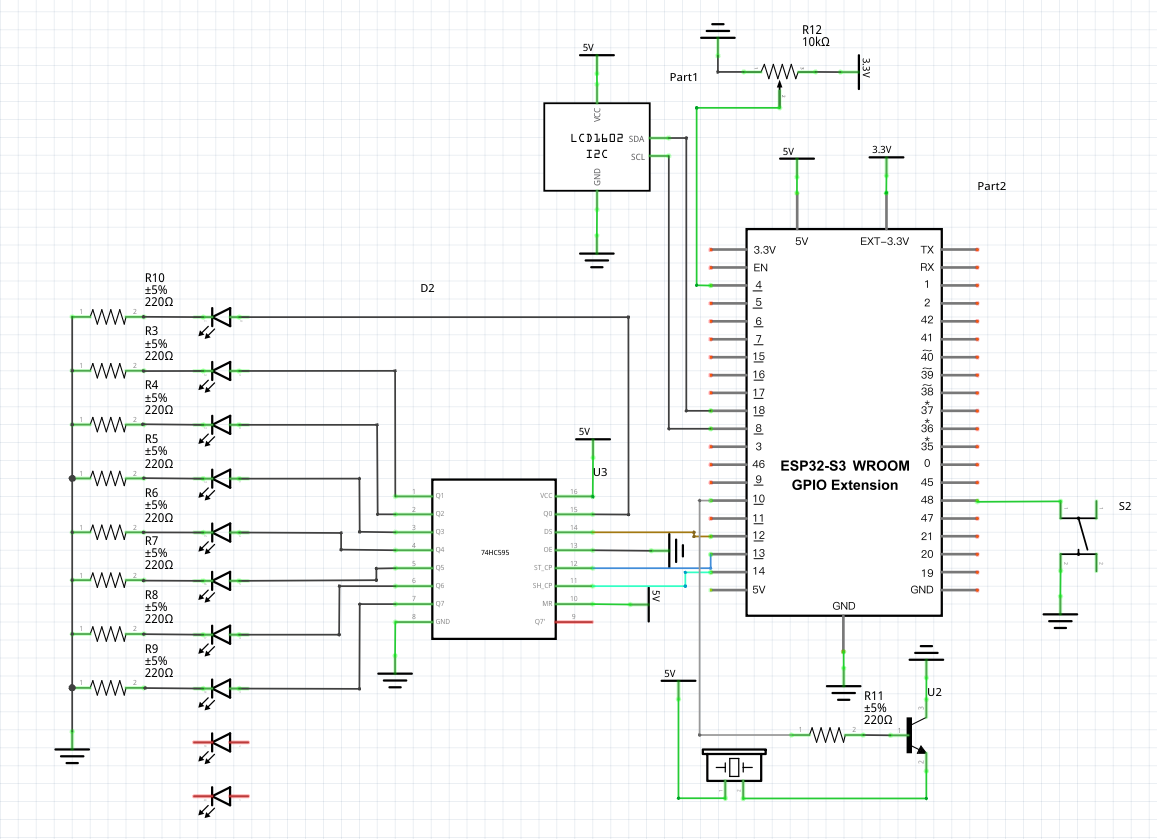Click the 5V symbol above U3 VCC

click(x=593, y=435)
